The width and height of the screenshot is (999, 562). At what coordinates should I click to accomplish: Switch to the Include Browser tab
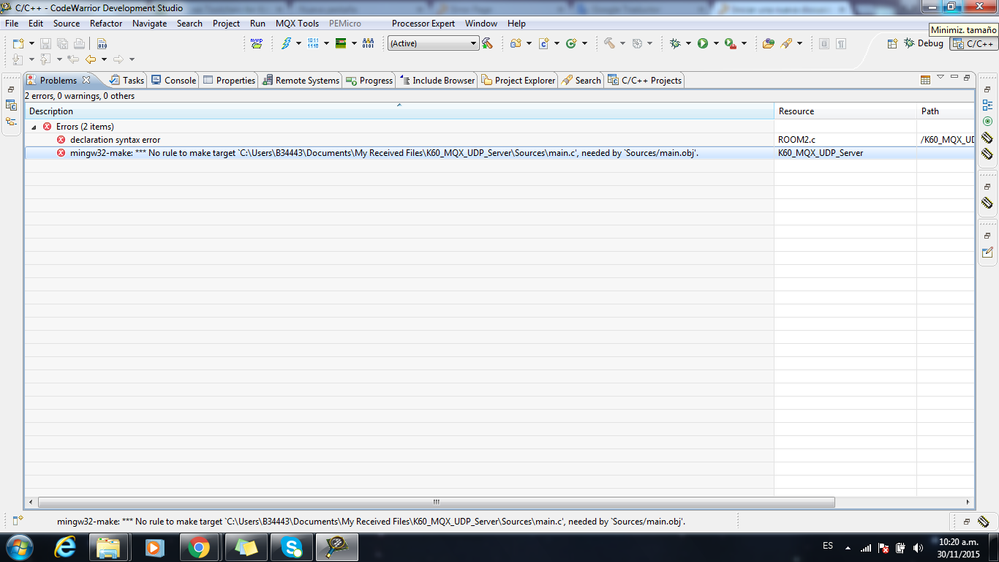437,80
